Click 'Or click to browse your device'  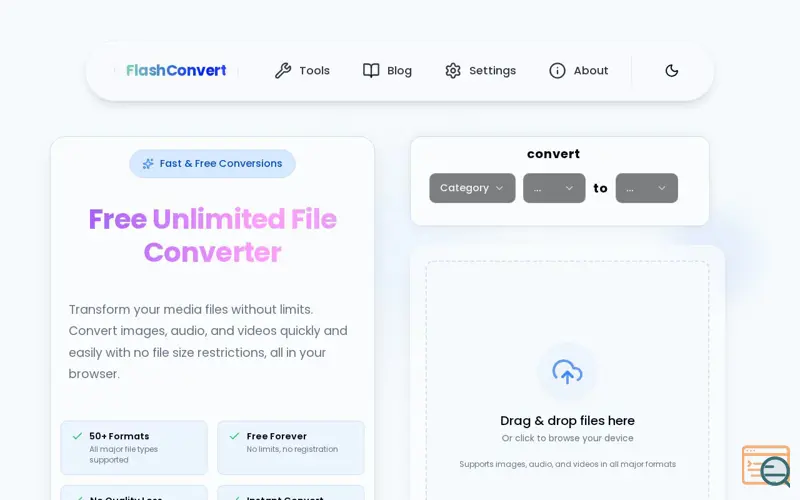point(567,438)
